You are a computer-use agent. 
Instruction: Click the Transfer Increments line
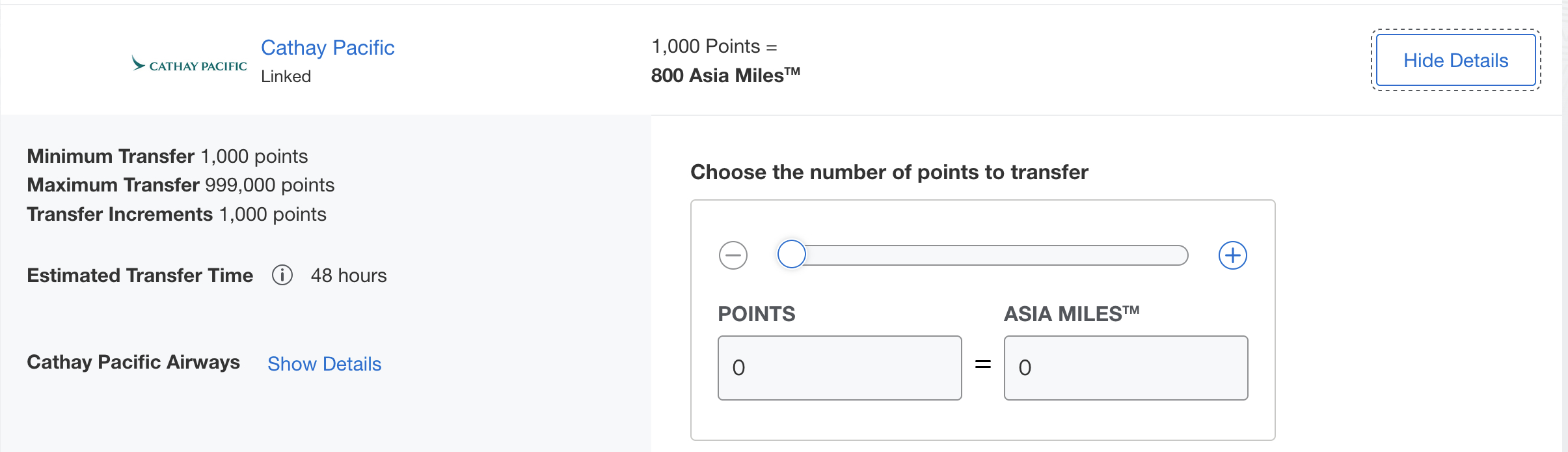click(176, 214)
